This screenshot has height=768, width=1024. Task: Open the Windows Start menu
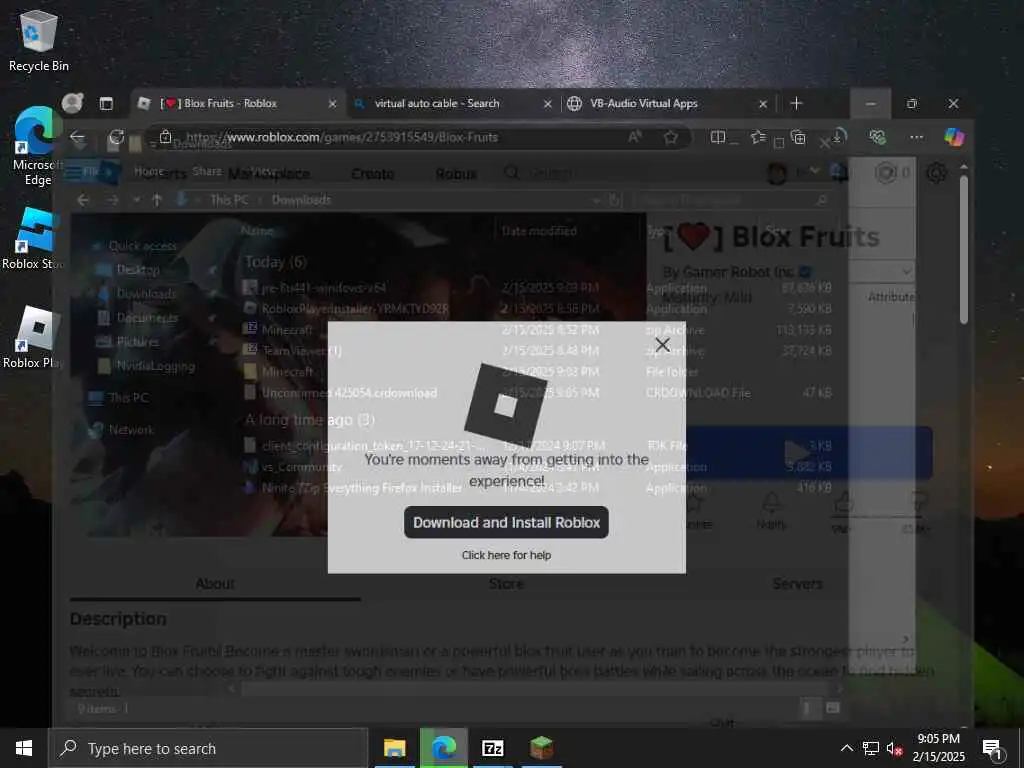click(x=24, y=748)
